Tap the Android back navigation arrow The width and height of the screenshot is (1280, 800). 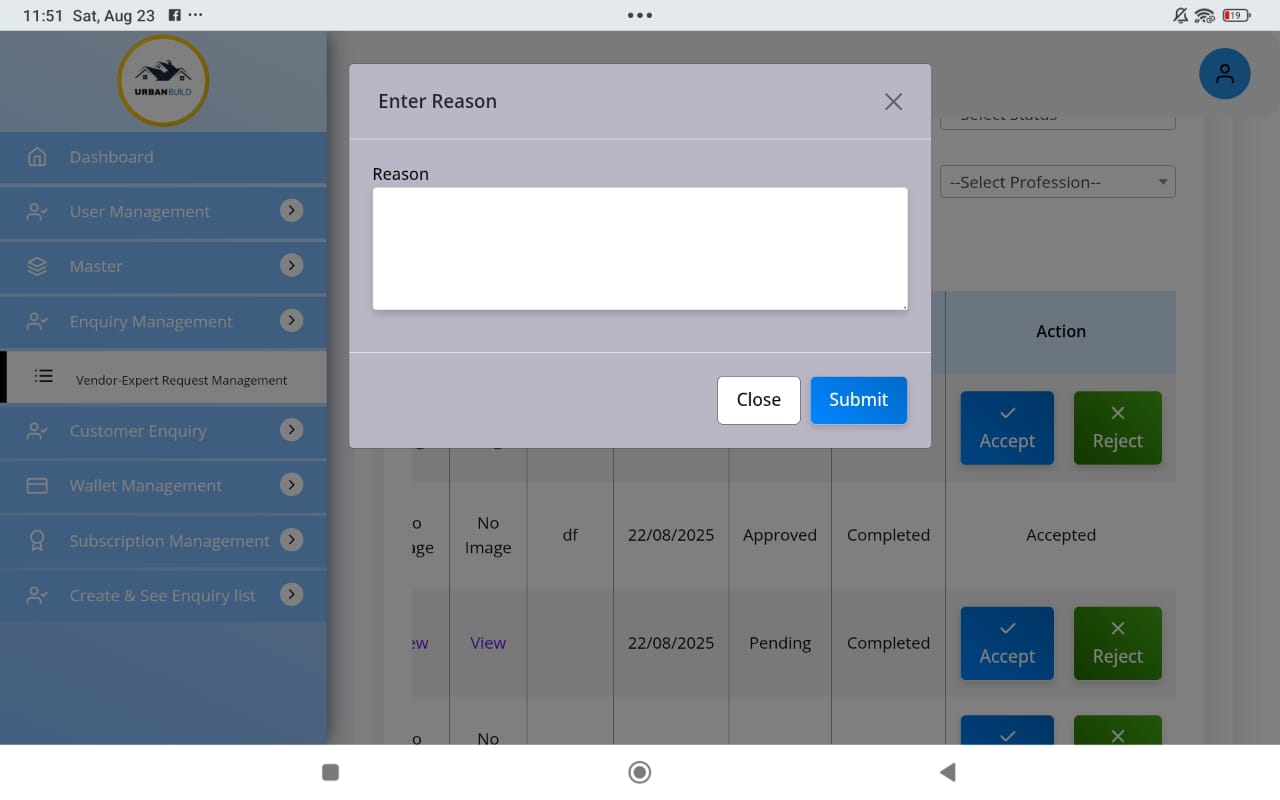[948, 772]
